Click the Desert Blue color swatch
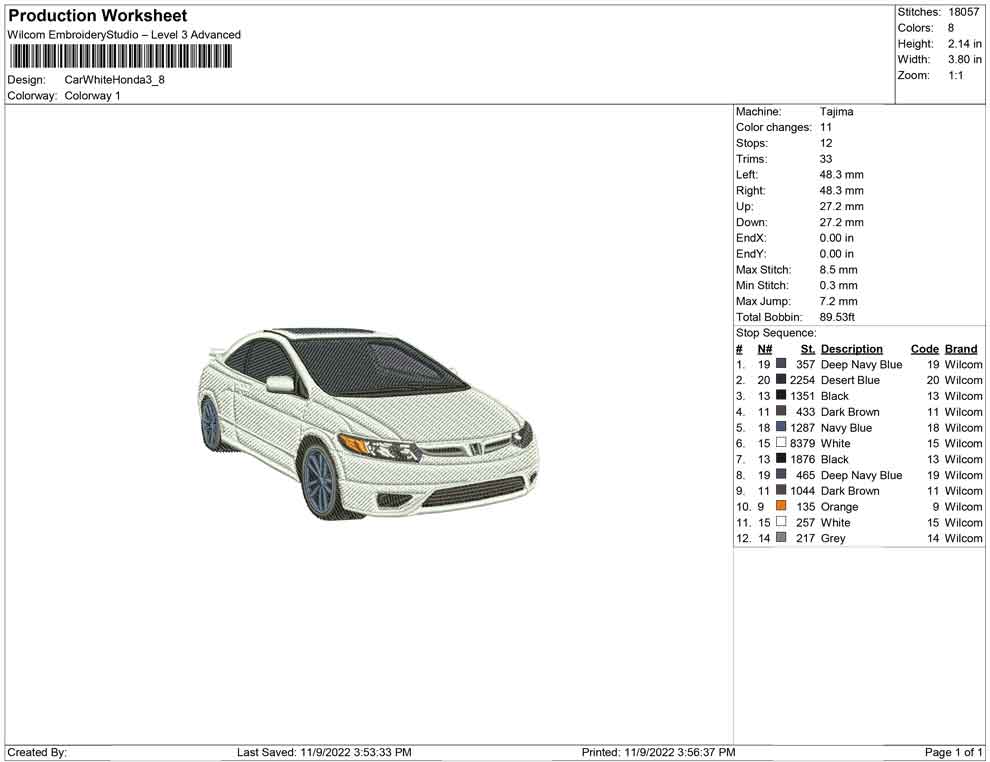Image resolution: width=990 pixels, height=762 pixels. click(x=781, y=379)
